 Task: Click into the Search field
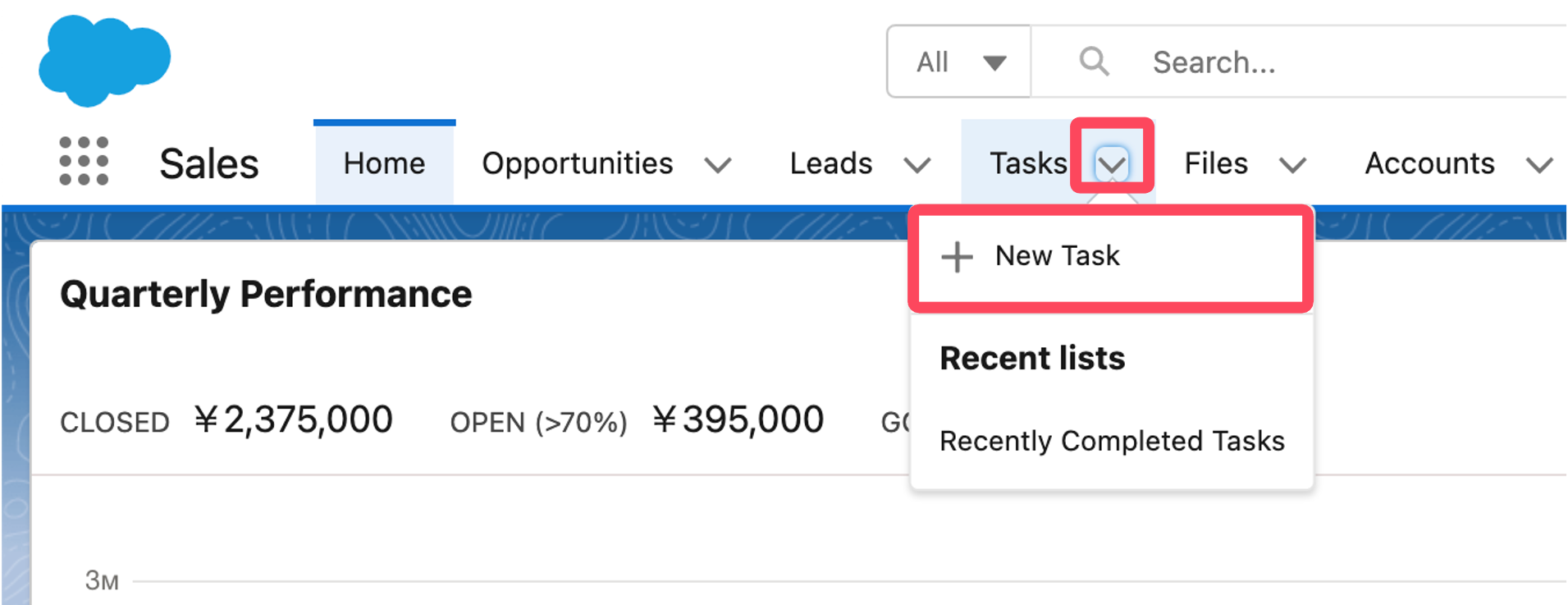pyautogui.click(x=1313, y=62)
